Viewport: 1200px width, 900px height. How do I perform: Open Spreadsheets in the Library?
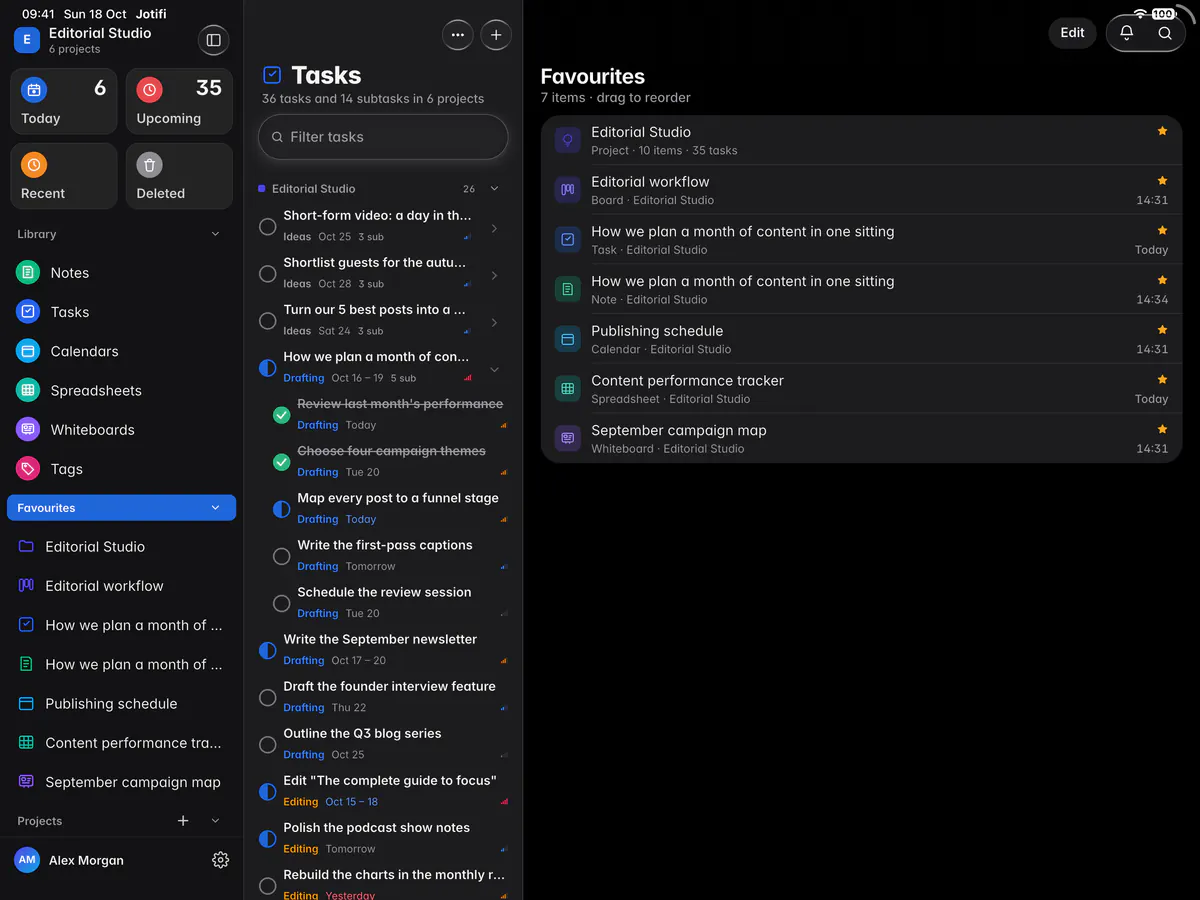point(122,390)
